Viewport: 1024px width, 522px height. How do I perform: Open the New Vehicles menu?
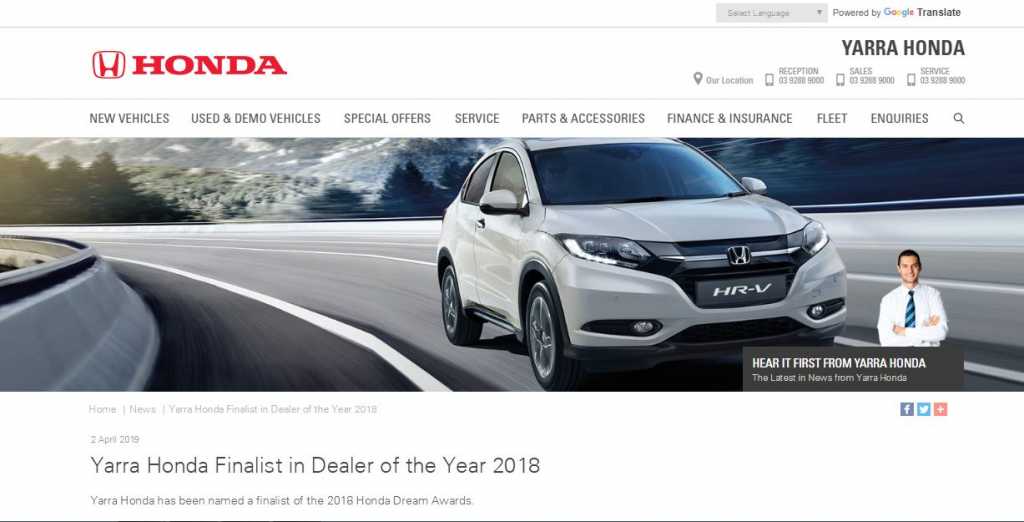coord(129,118)
